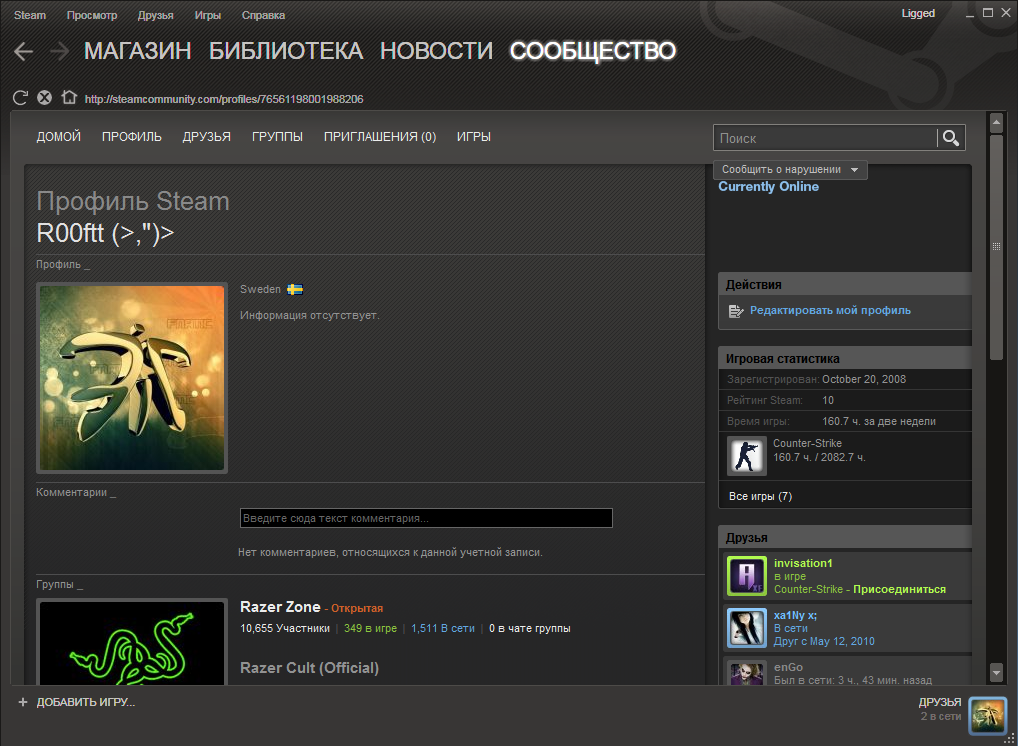Go to ДОМОЙ community tab

click(58, 136)
